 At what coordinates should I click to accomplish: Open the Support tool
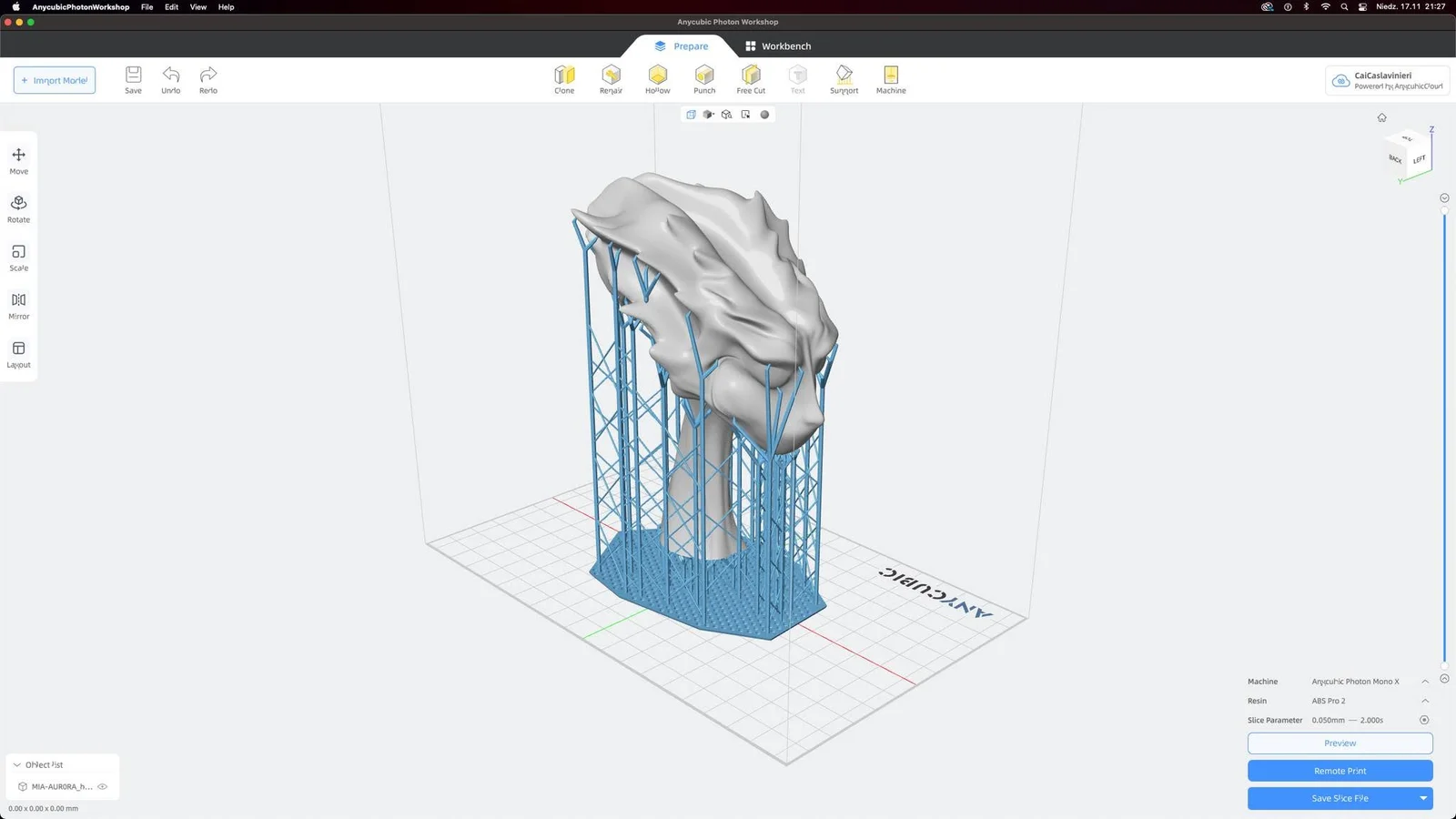point(844,79)
